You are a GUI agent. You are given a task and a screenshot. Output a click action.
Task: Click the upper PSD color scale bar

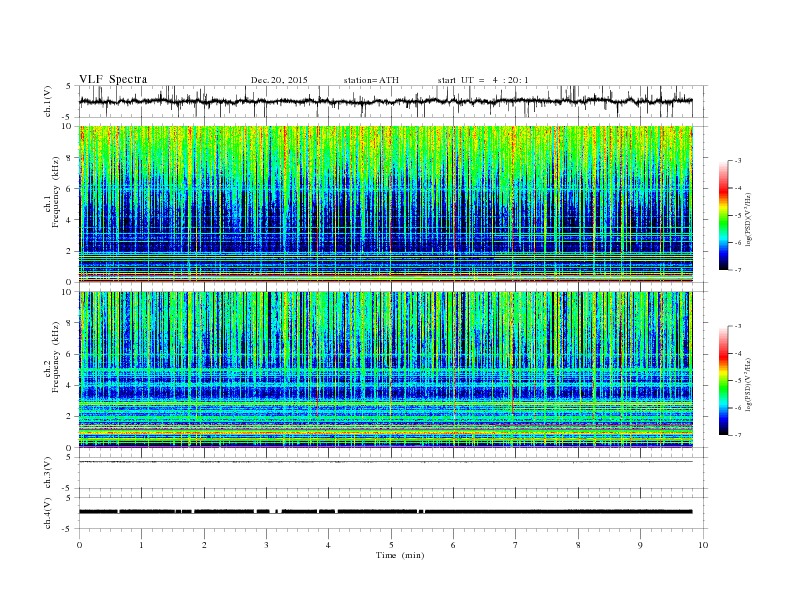(x=724, y=216)
